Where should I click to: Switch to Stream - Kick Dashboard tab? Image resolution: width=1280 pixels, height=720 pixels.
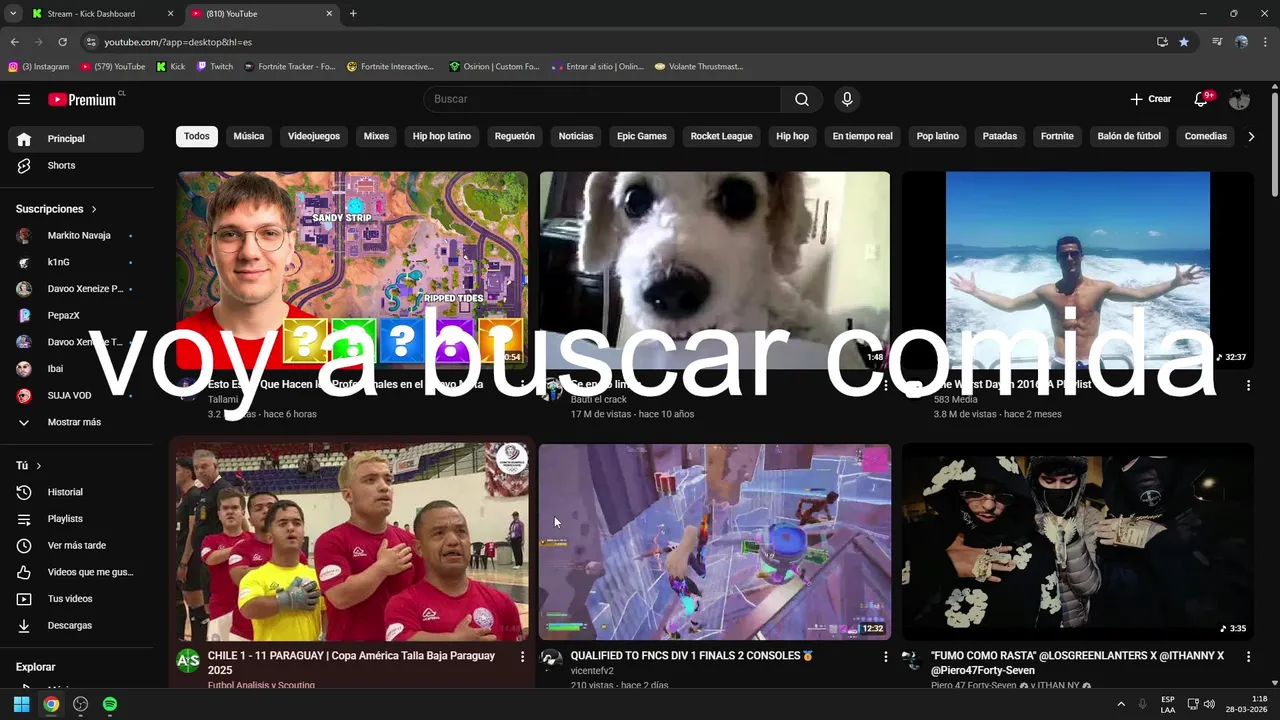103,14
